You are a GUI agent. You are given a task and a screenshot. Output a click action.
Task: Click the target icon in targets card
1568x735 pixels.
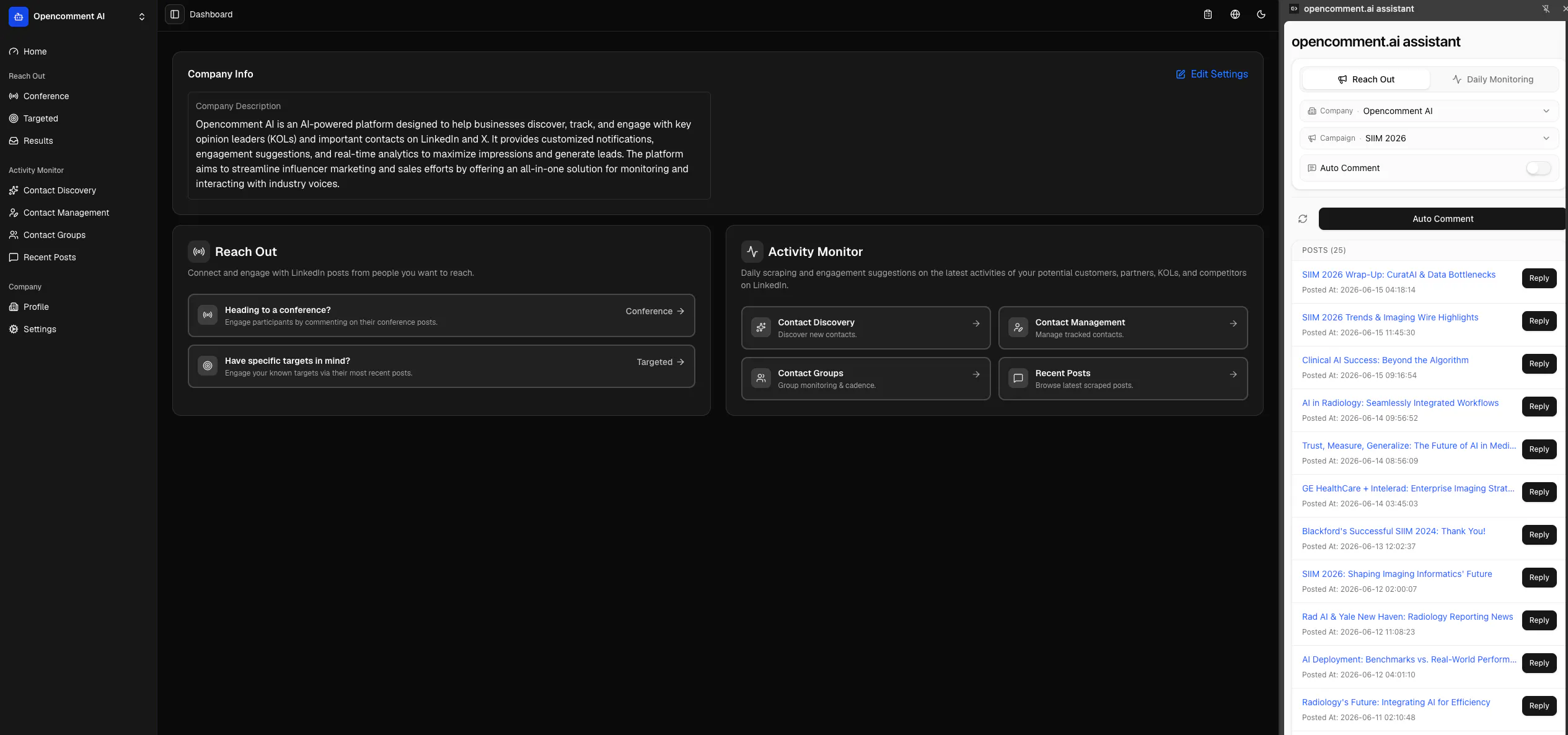tap(208, 366)
